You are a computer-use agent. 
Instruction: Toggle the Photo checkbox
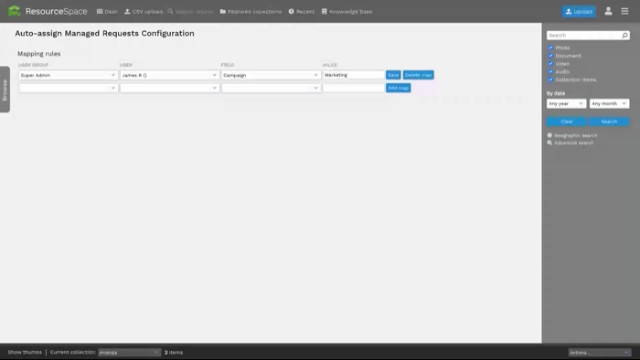(x=550, y=48)
